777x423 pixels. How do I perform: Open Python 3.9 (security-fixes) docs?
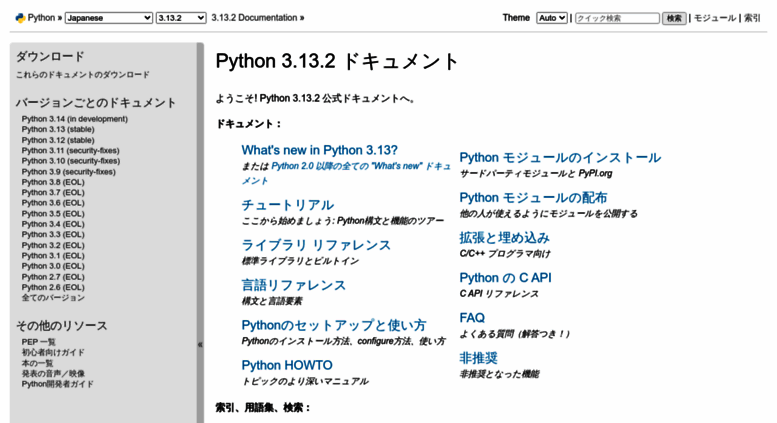point(68,172)
